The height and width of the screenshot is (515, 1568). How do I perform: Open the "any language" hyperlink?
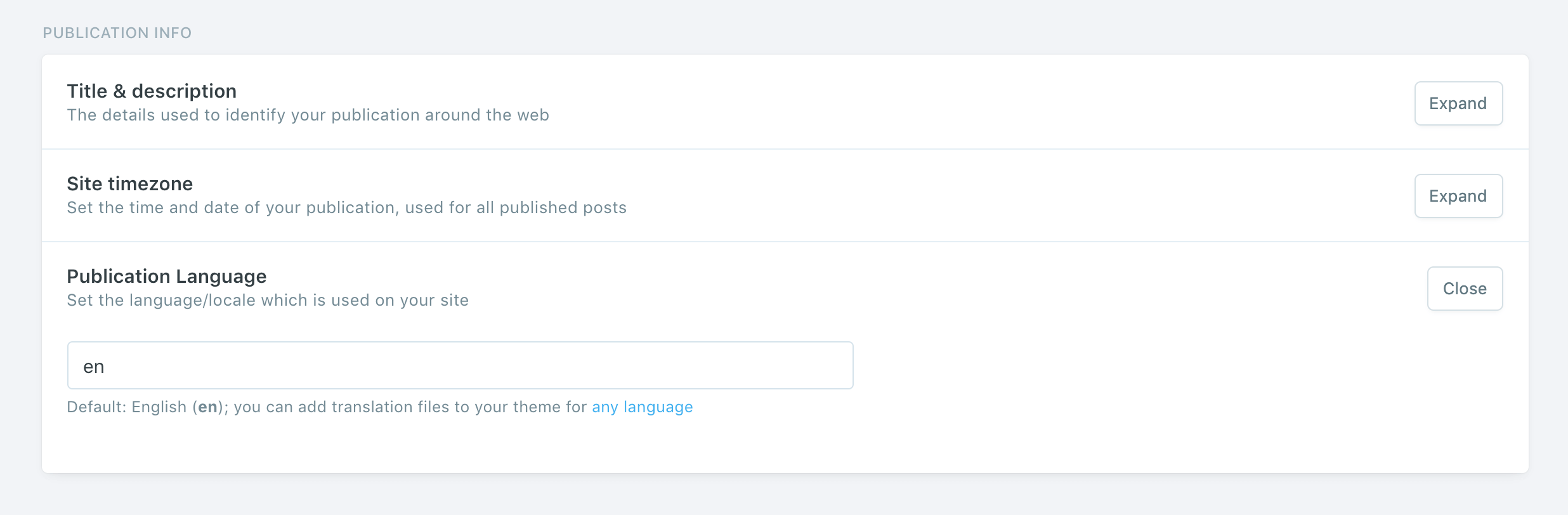pos(641,407)
